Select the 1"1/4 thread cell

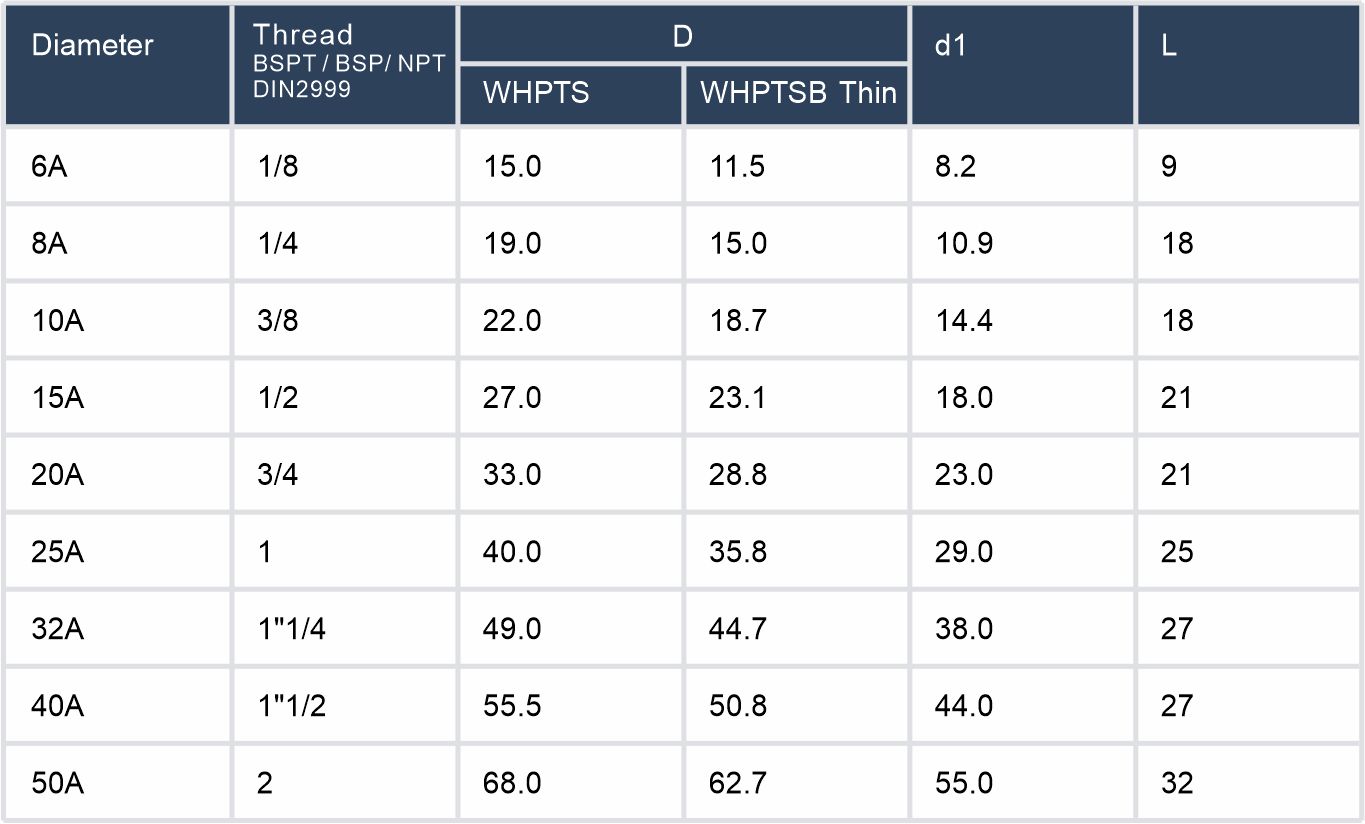(x=292, y=628)
